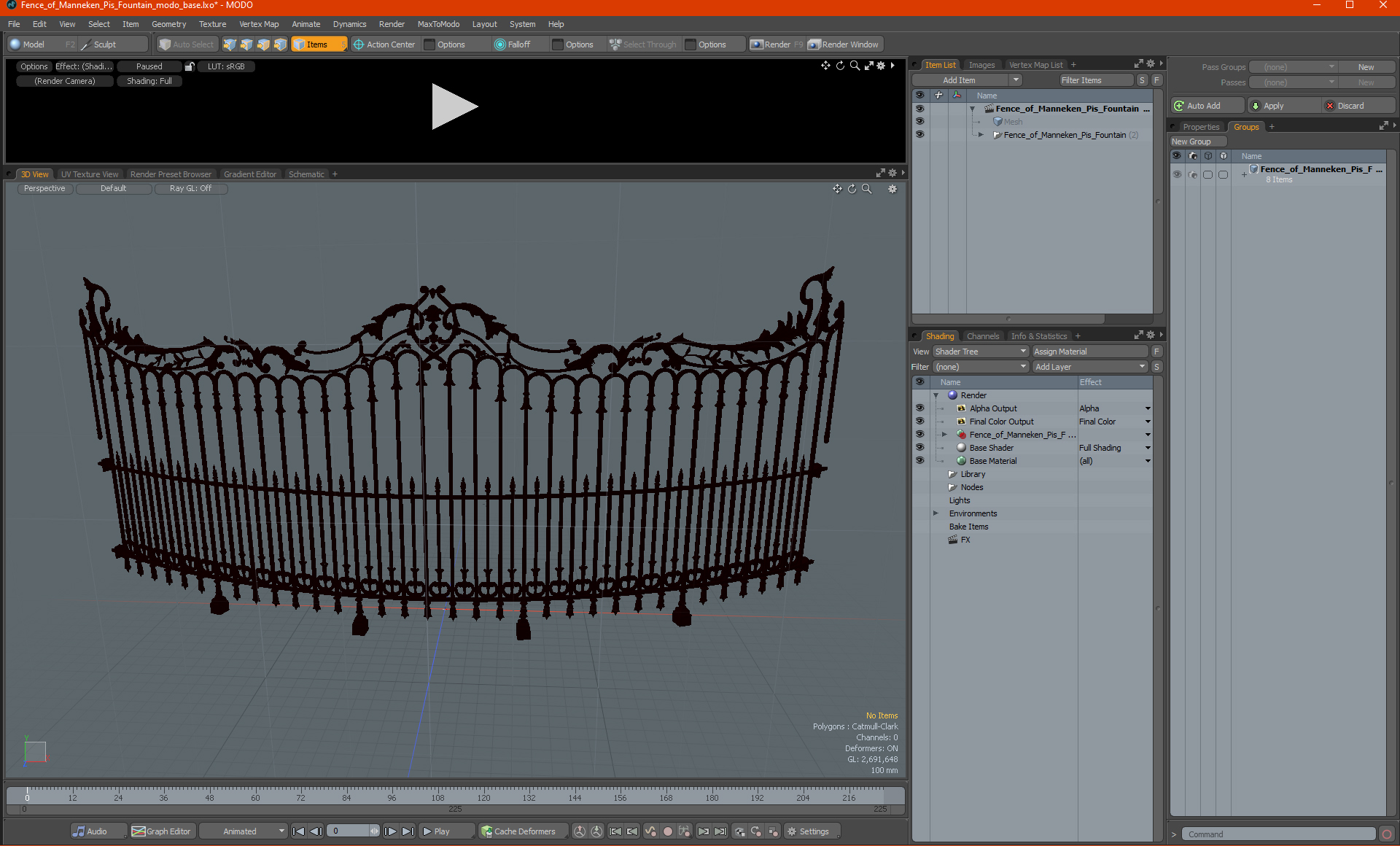Expand Fence_of_Manneken_Pis_F material group
Screen dimensions: 1400x846
945,435
